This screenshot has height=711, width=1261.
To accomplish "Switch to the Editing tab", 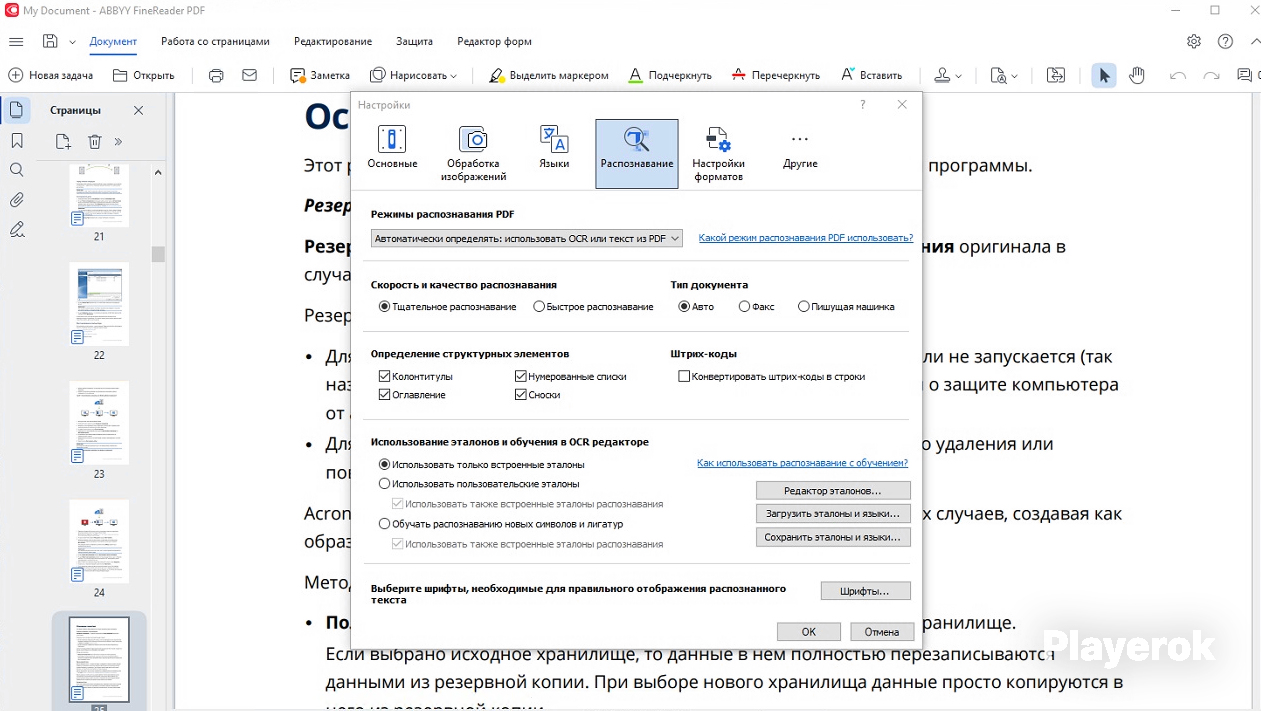I will click(333, 42).
